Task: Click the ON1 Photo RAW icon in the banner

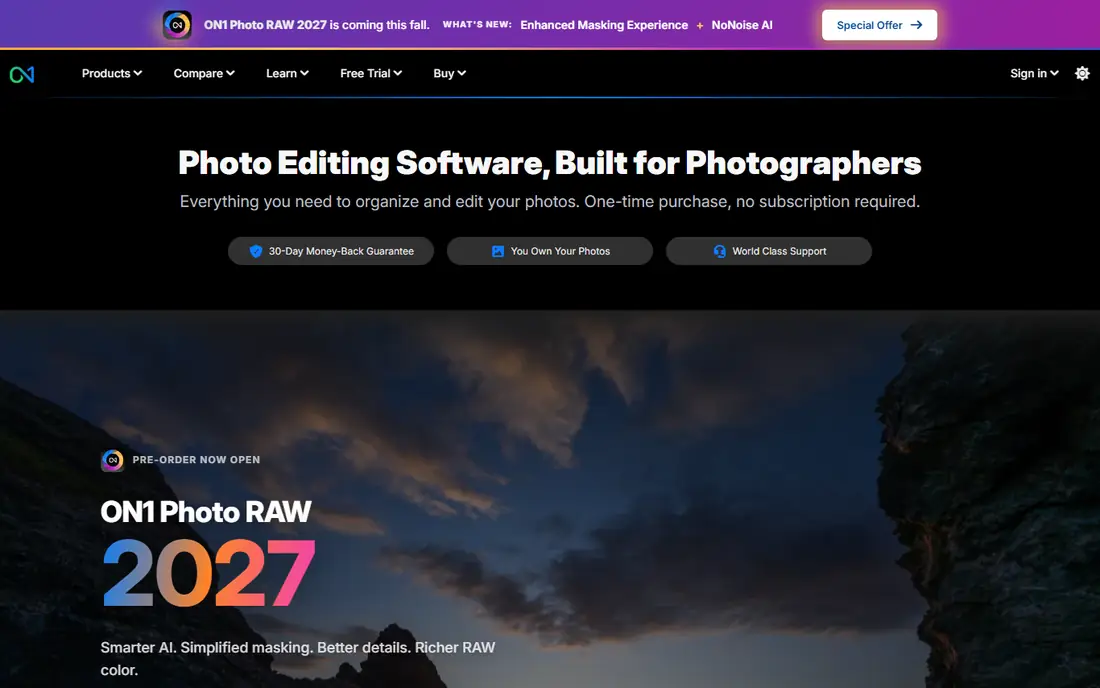Action: pos(177,25)
